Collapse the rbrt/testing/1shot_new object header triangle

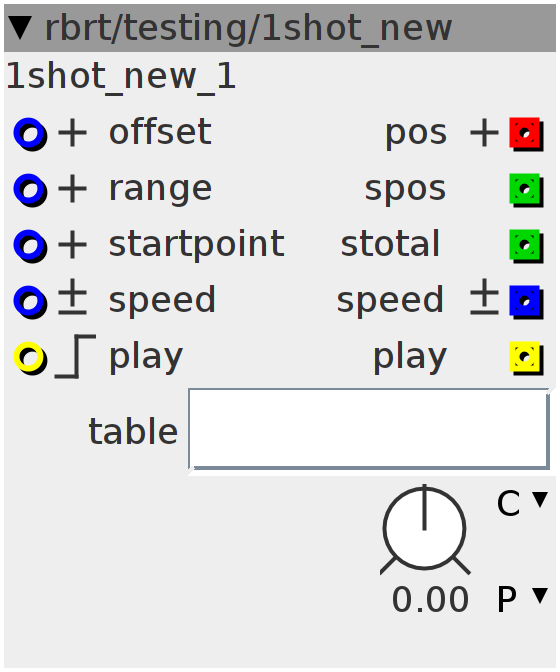[x=20, y=28]
